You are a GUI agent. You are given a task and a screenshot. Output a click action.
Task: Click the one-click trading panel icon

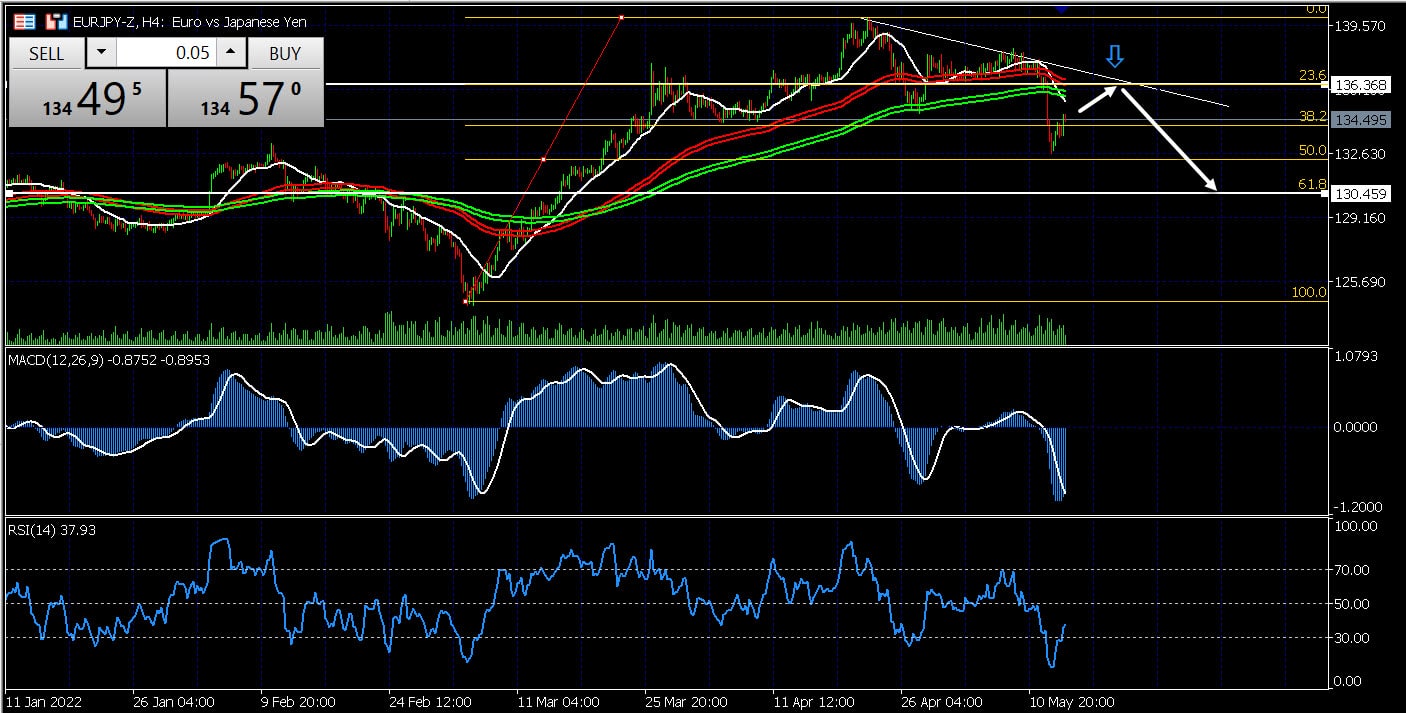pos(26,21)
